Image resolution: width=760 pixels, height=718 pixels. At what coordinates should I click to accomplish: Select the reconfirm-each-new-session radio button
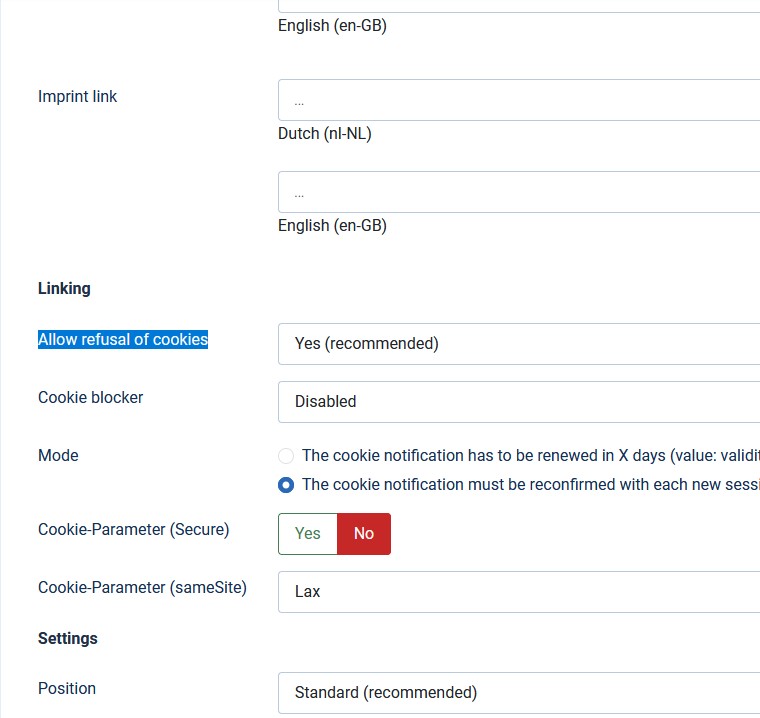click(286, 485)
